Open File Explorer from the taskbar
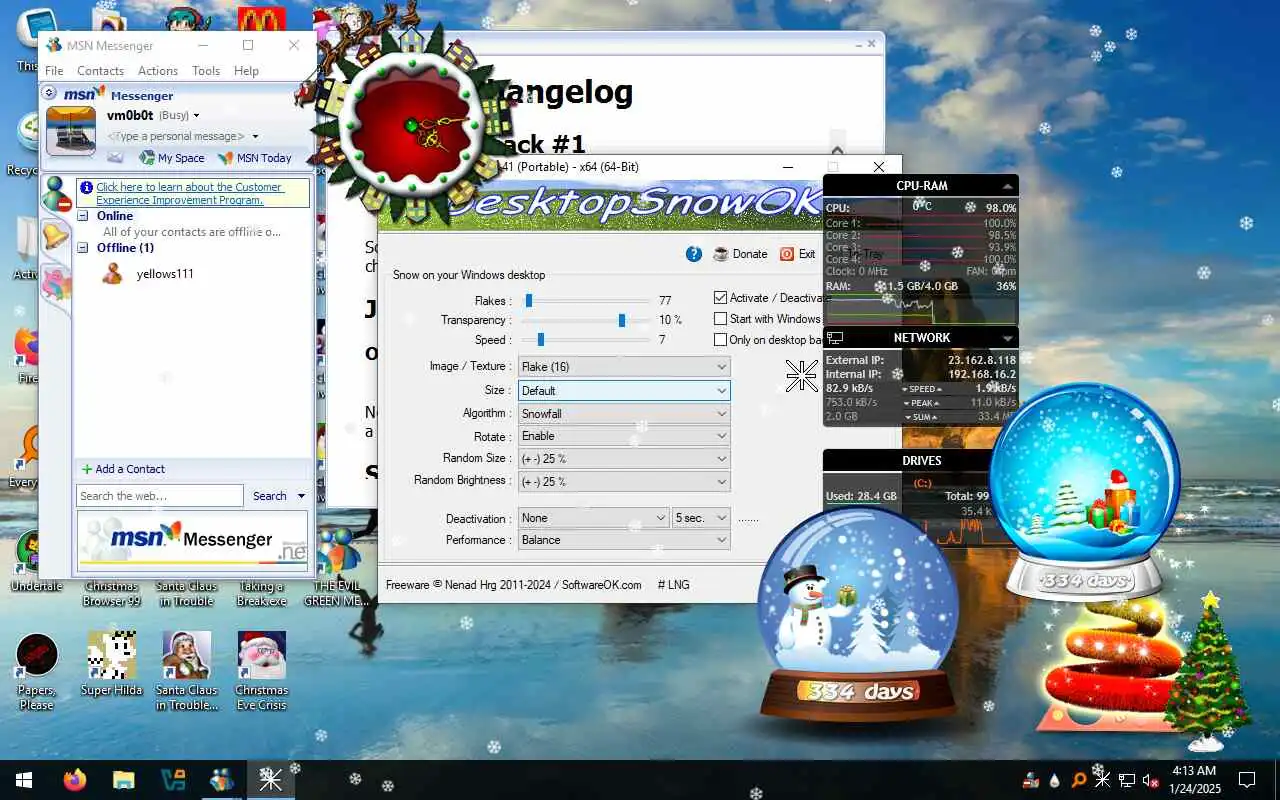Viewport: 1280px width, 800px height. 123,780
